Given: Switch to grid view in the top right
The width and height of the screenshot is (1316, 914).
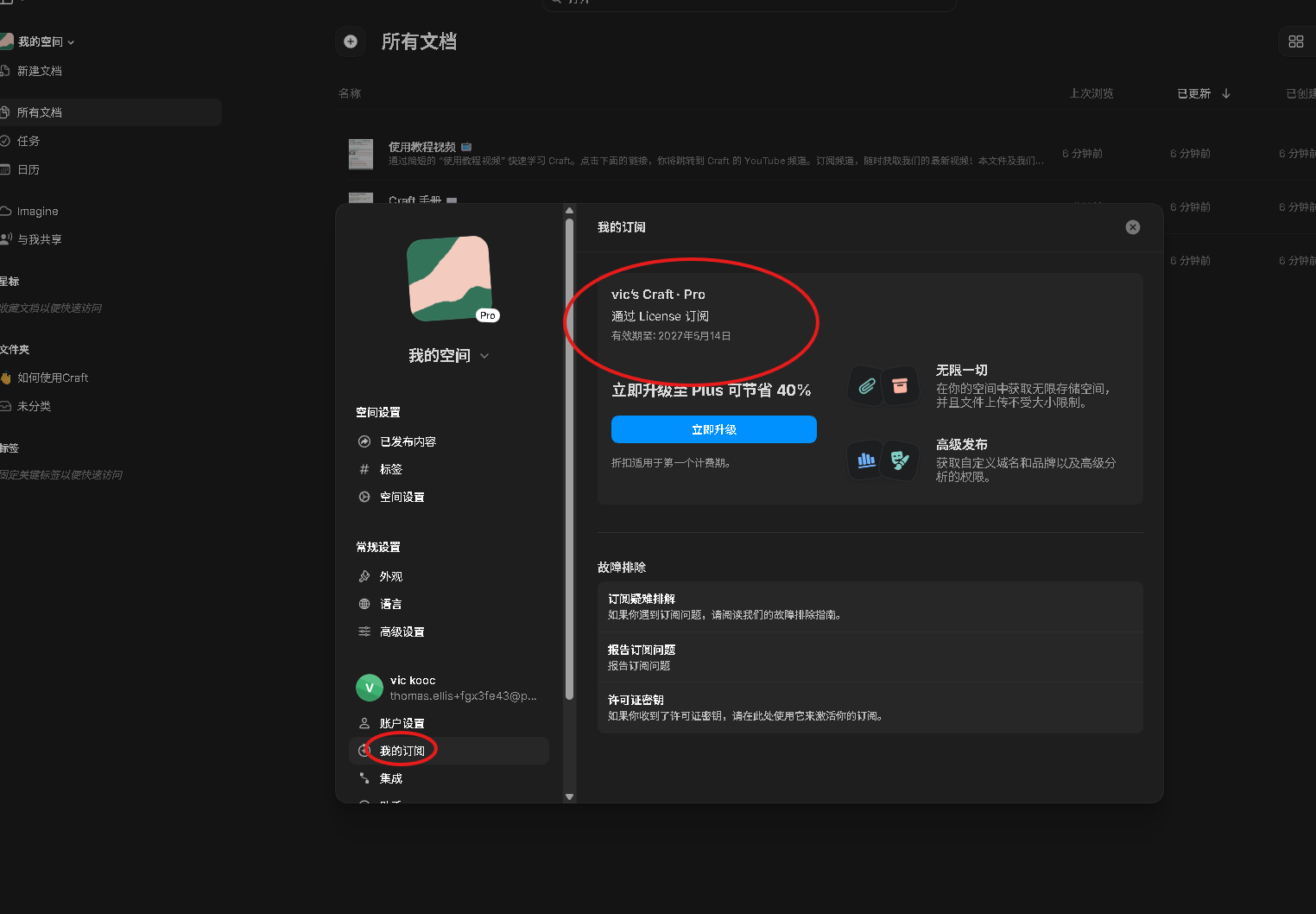Looking at the screenshot, I should tap(1295, 41).
